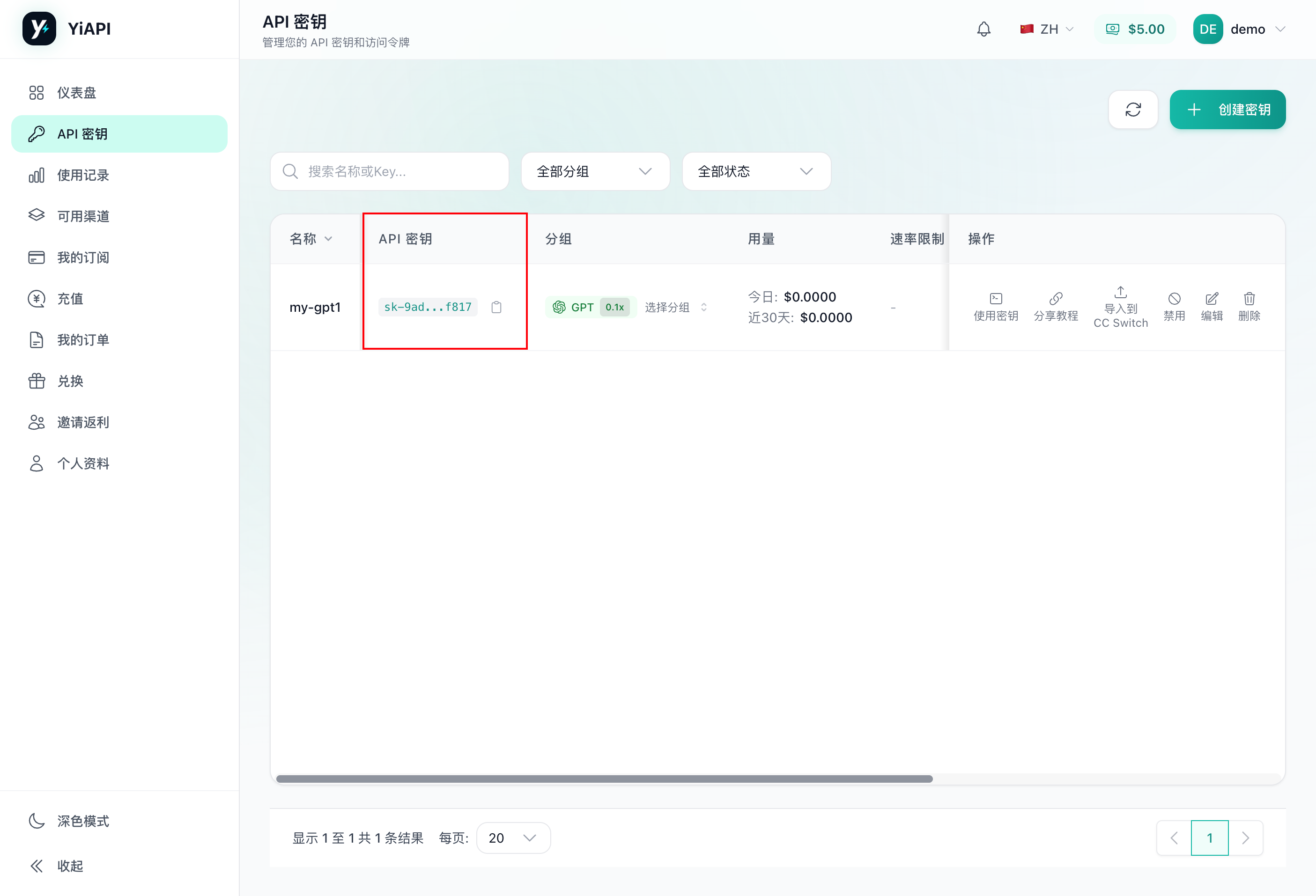Click the 使用密钥 action for my-gpt1
This screenshot has height=896, width=1316.
coord(996,307)
